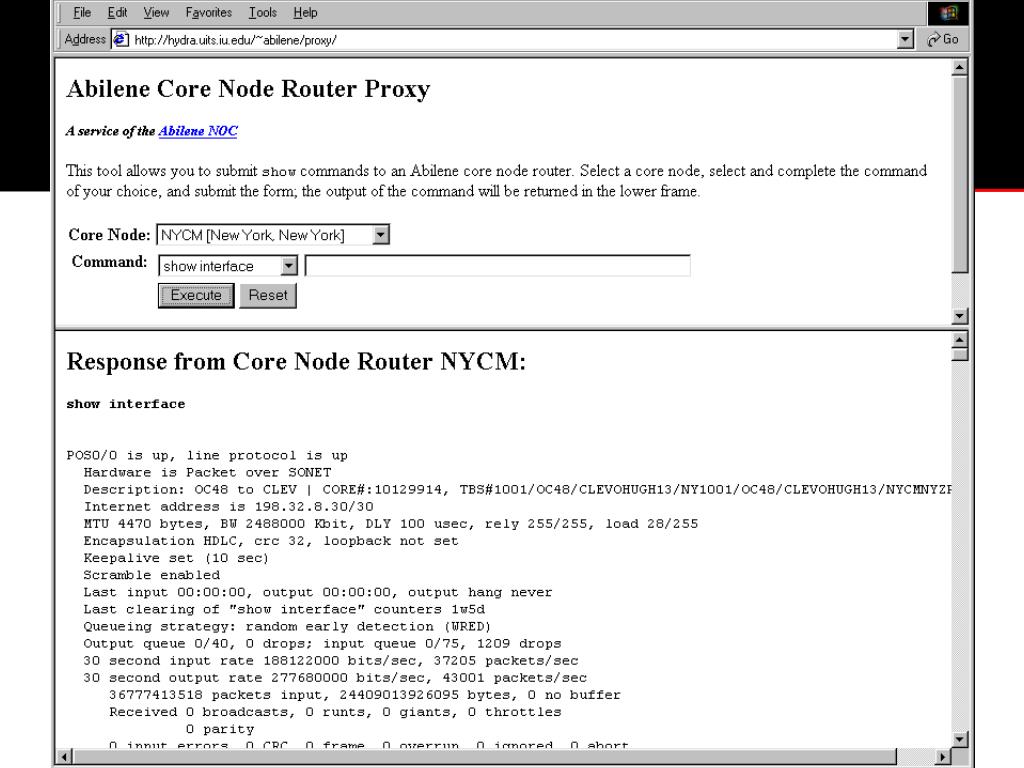This screenshot has height=768, width=1024.
Task: Follow the Abilene NOC link
Action: (x=198, y=131)
